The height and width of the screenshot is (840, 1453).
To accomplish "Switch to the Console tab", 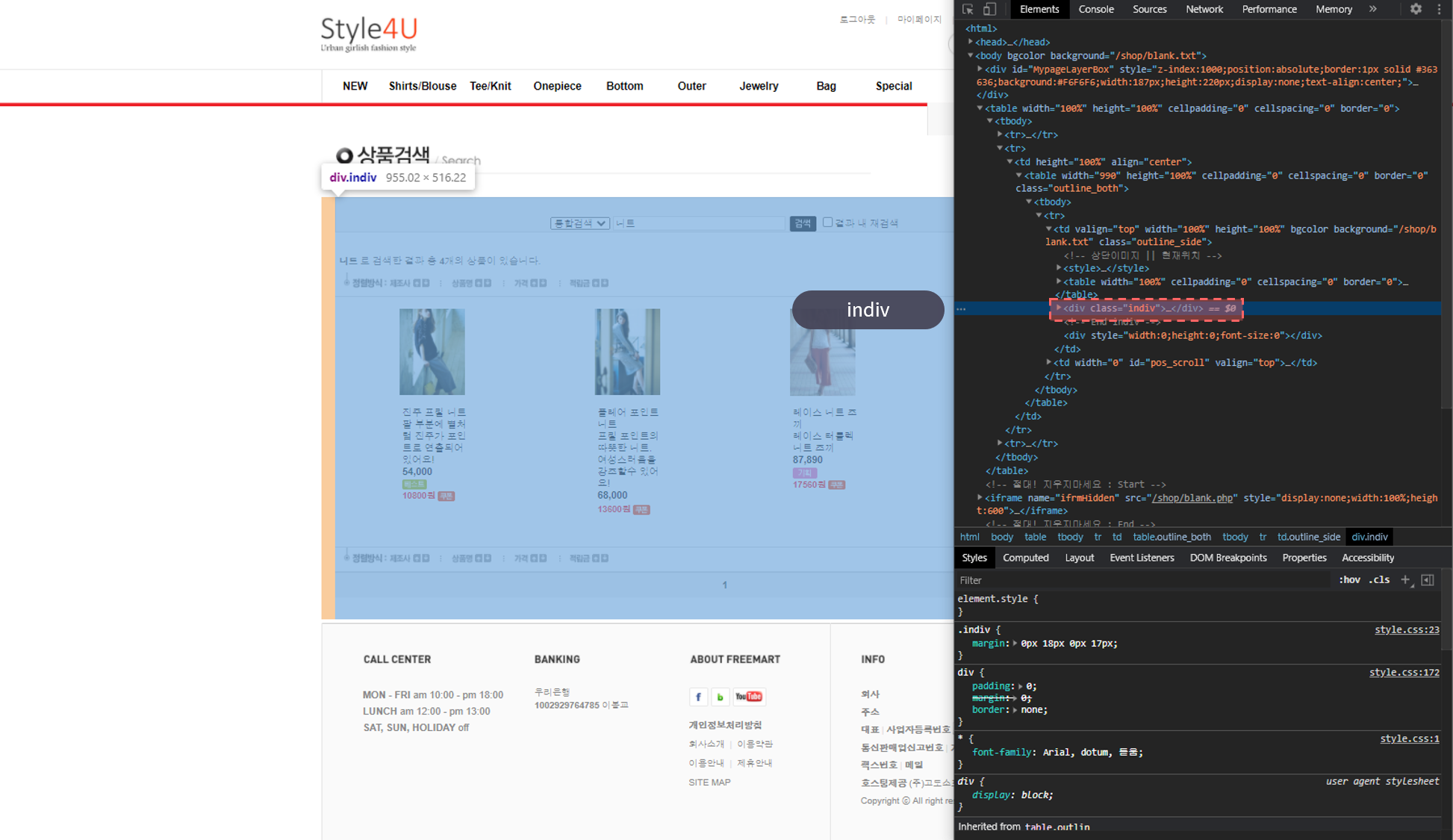I will coord(1095,9).
